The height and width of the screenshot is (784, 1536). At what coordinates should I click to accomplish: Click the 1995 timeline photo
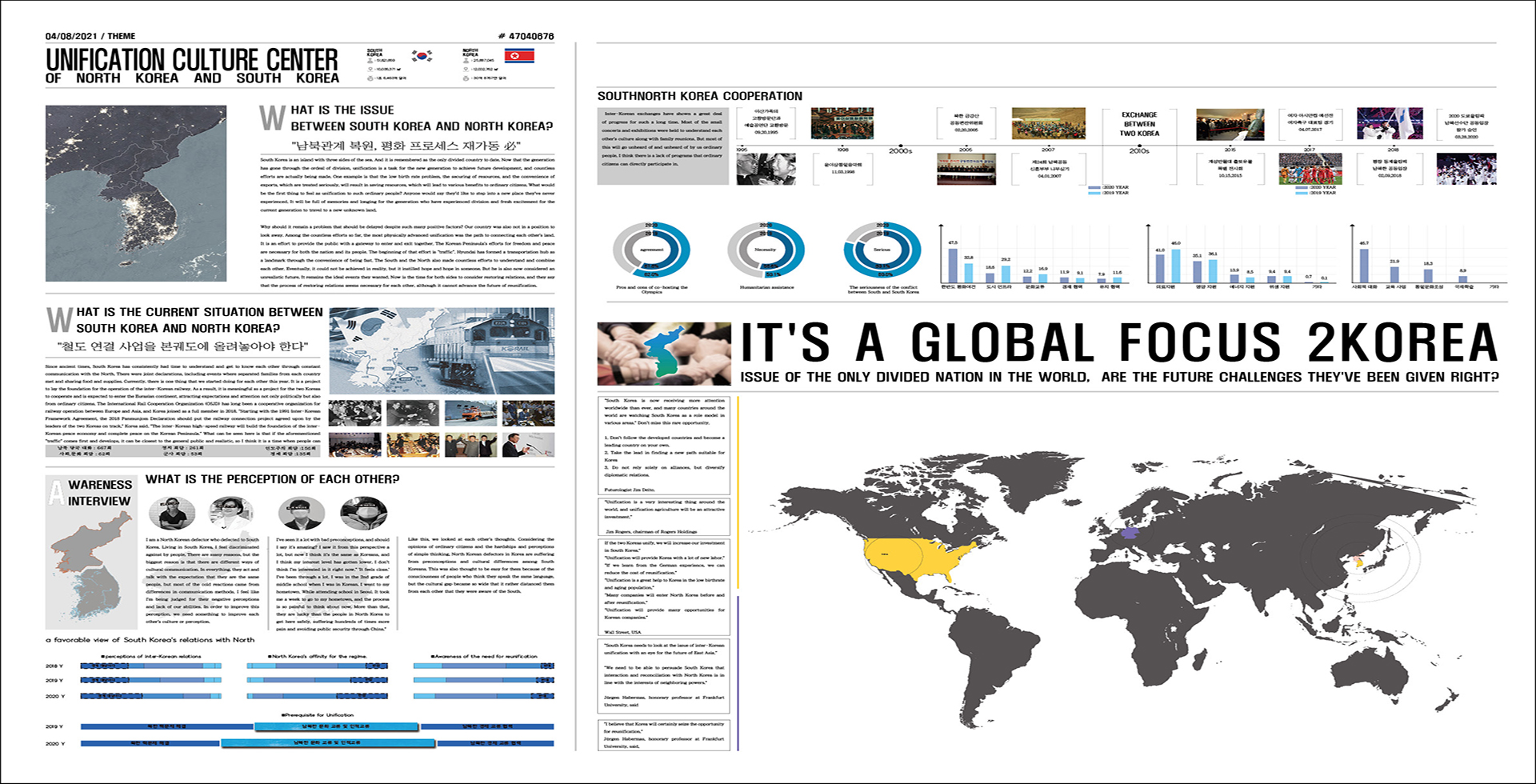(x=766, y=169)
